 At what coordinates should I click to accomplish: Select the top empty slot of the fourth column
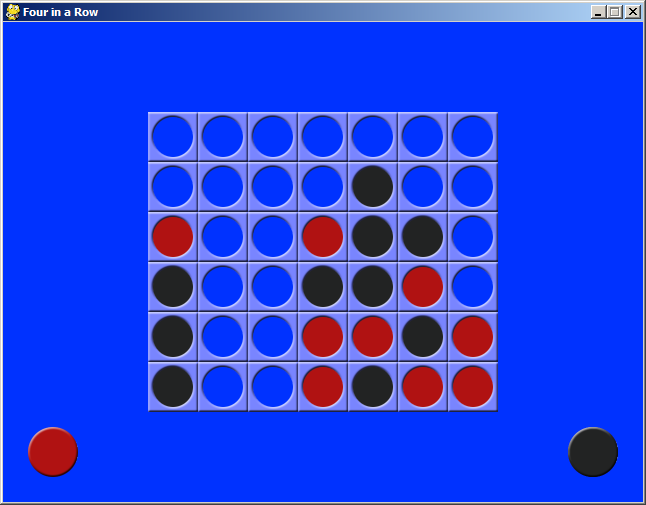point(323,137)
